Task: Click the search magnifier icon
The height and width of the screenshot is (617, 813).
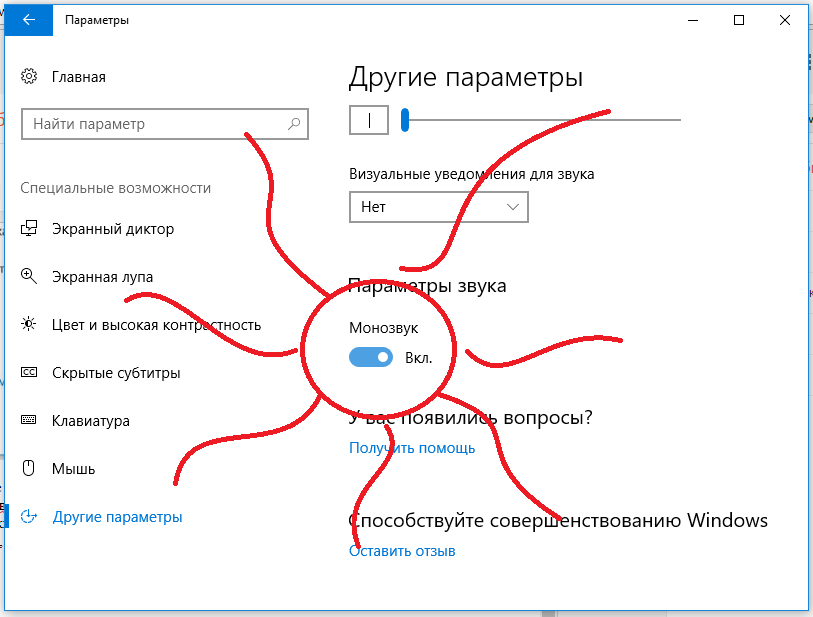Action: coord(292,123)
